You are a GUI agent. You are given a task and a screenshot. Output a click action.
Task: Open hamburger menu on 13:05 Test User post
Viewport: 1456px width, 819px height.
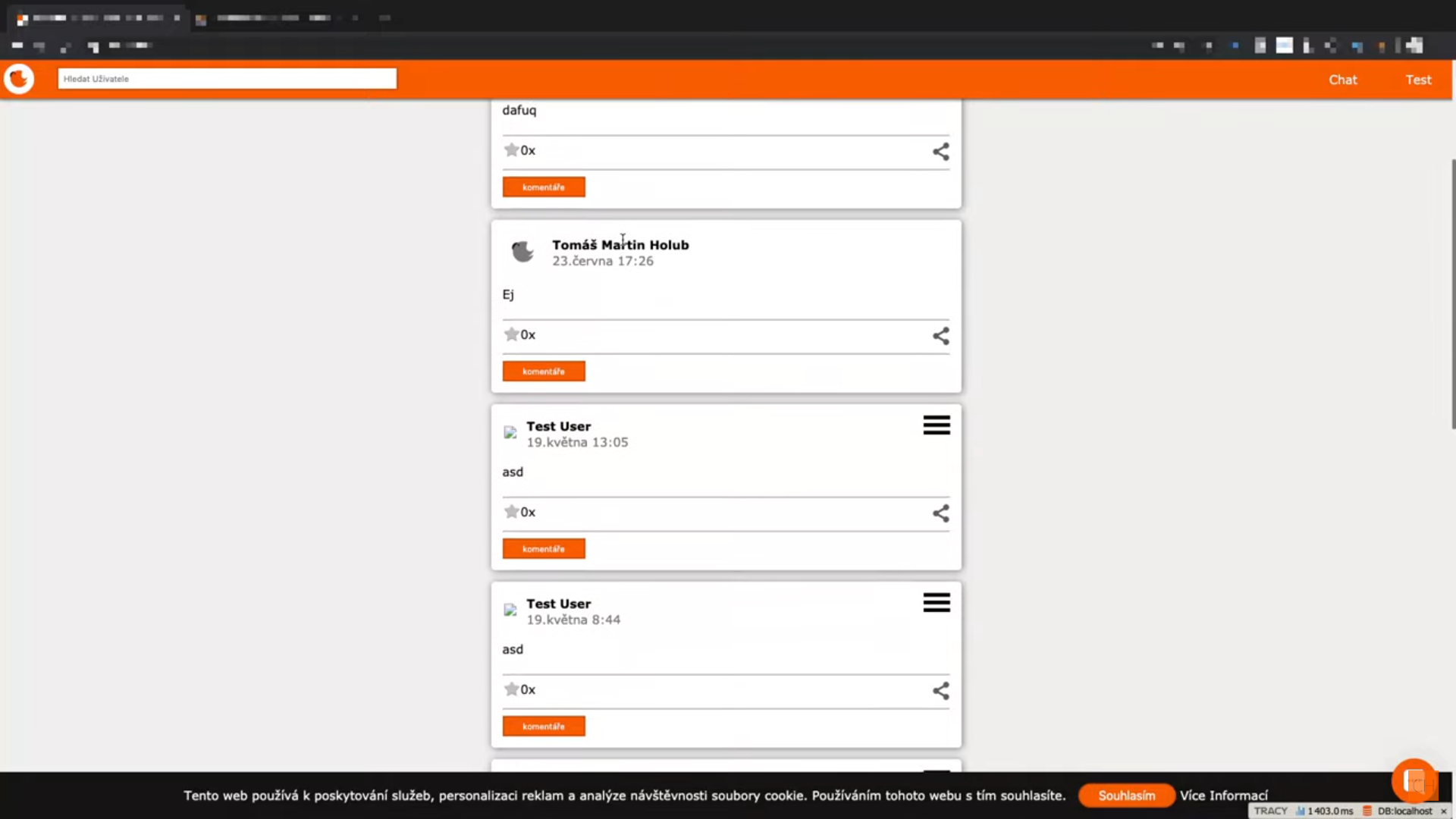tap(937, 425)
